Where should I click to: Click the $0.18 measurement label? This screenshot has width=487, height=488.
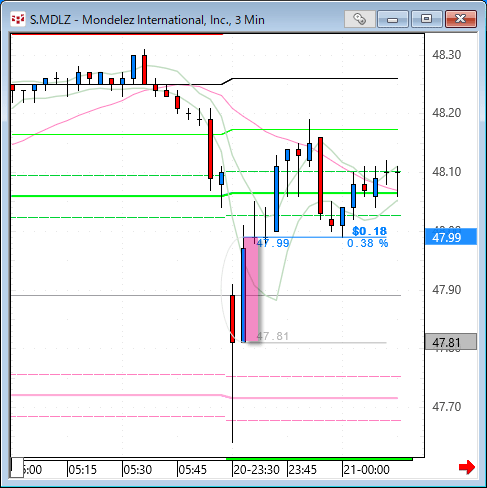click(369, 231)
